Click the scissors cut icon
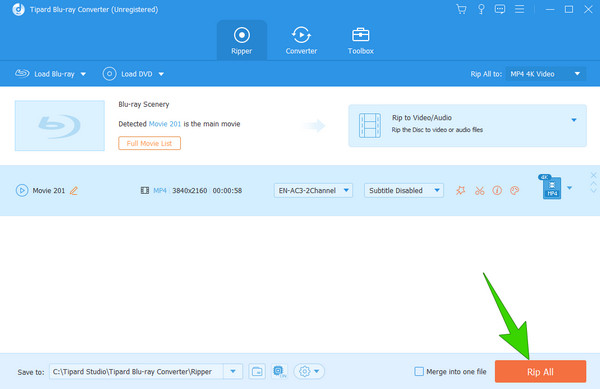600x389 pixels. click(x=479, y=190)
